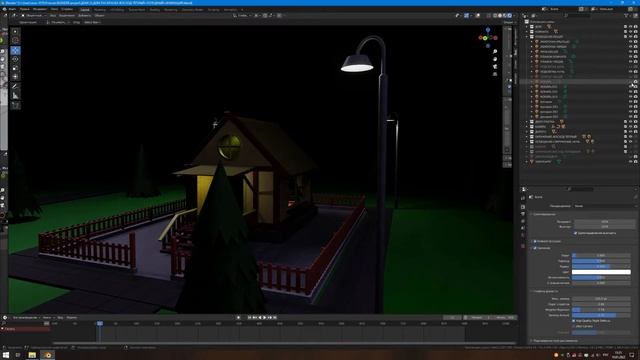The height and width of the screenshot is (360, 640).
Task: Toggle the Ambient Occlusion checkbox
Action: (535, 241)
